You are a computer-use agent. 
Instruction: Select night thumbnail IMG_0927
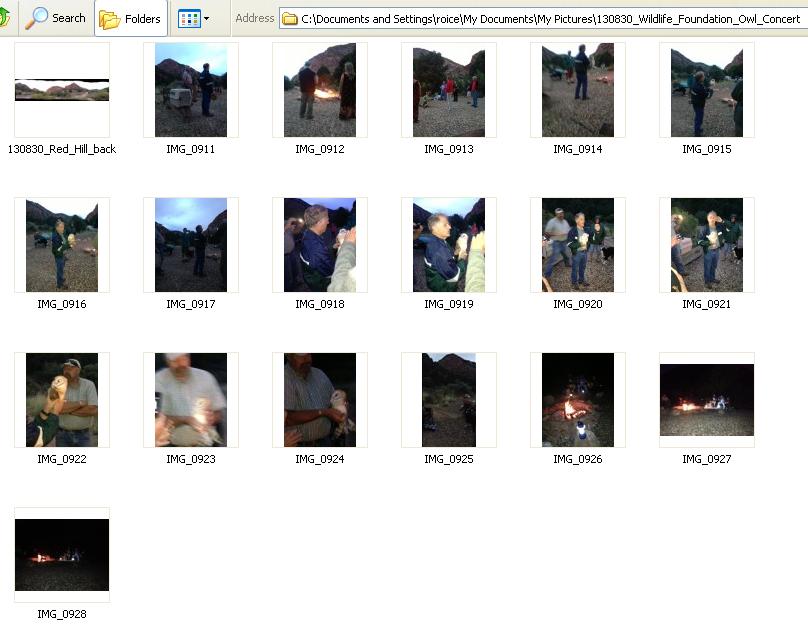(x=707, y=400)
